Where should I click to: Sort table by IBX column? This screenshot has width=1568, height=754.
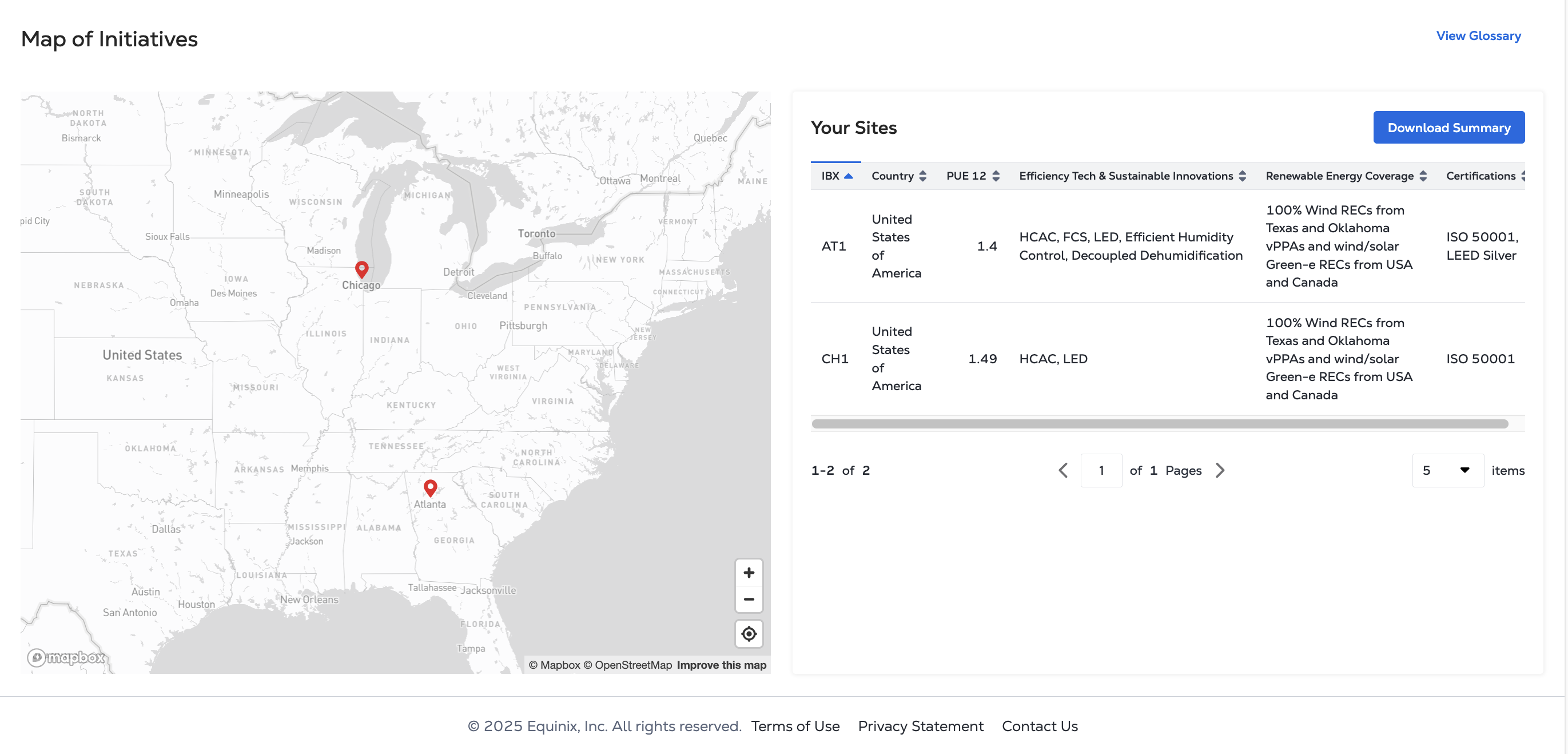835,176
